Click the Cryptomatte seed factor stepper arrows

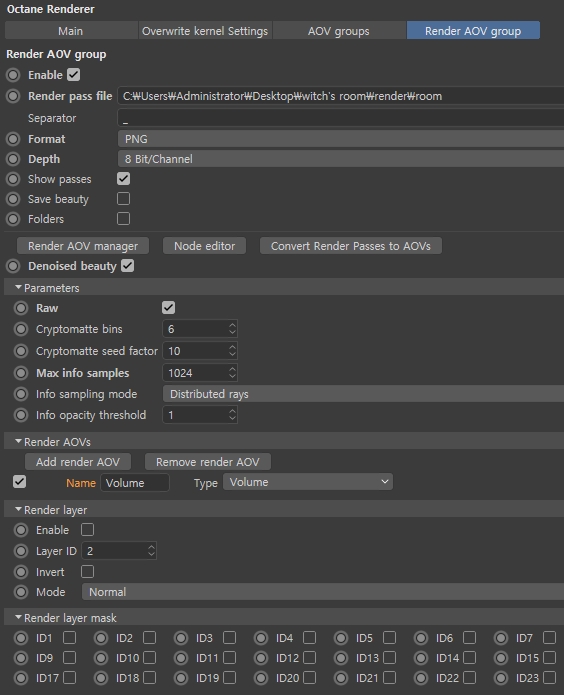click(232, 351)
